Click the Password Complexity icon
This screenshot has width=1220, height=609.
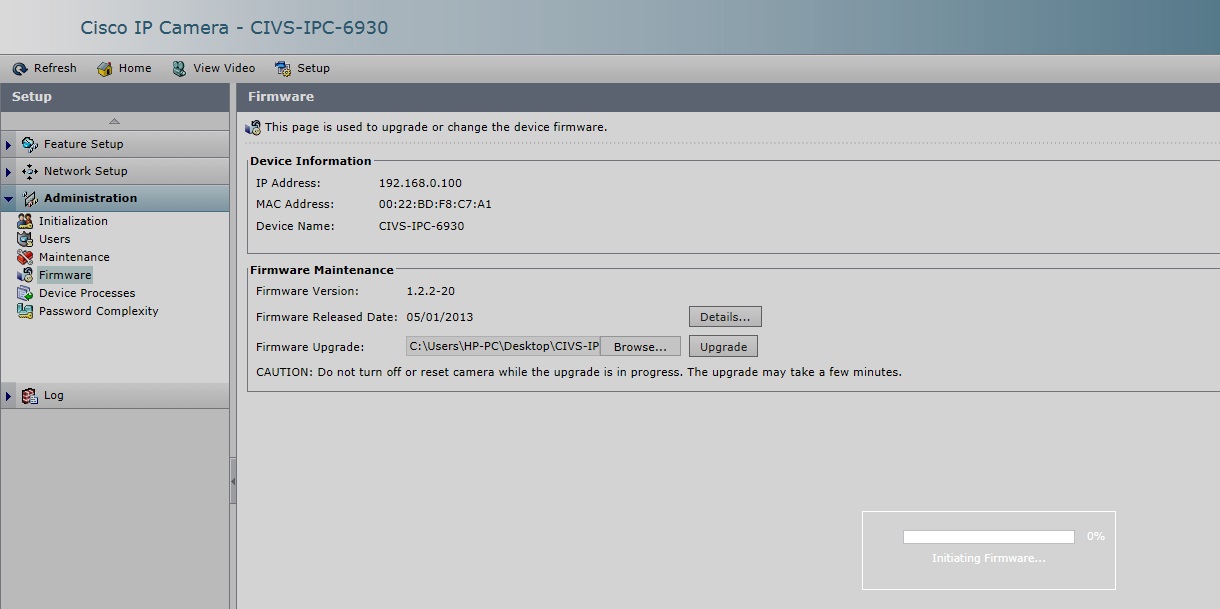[25, 311]
